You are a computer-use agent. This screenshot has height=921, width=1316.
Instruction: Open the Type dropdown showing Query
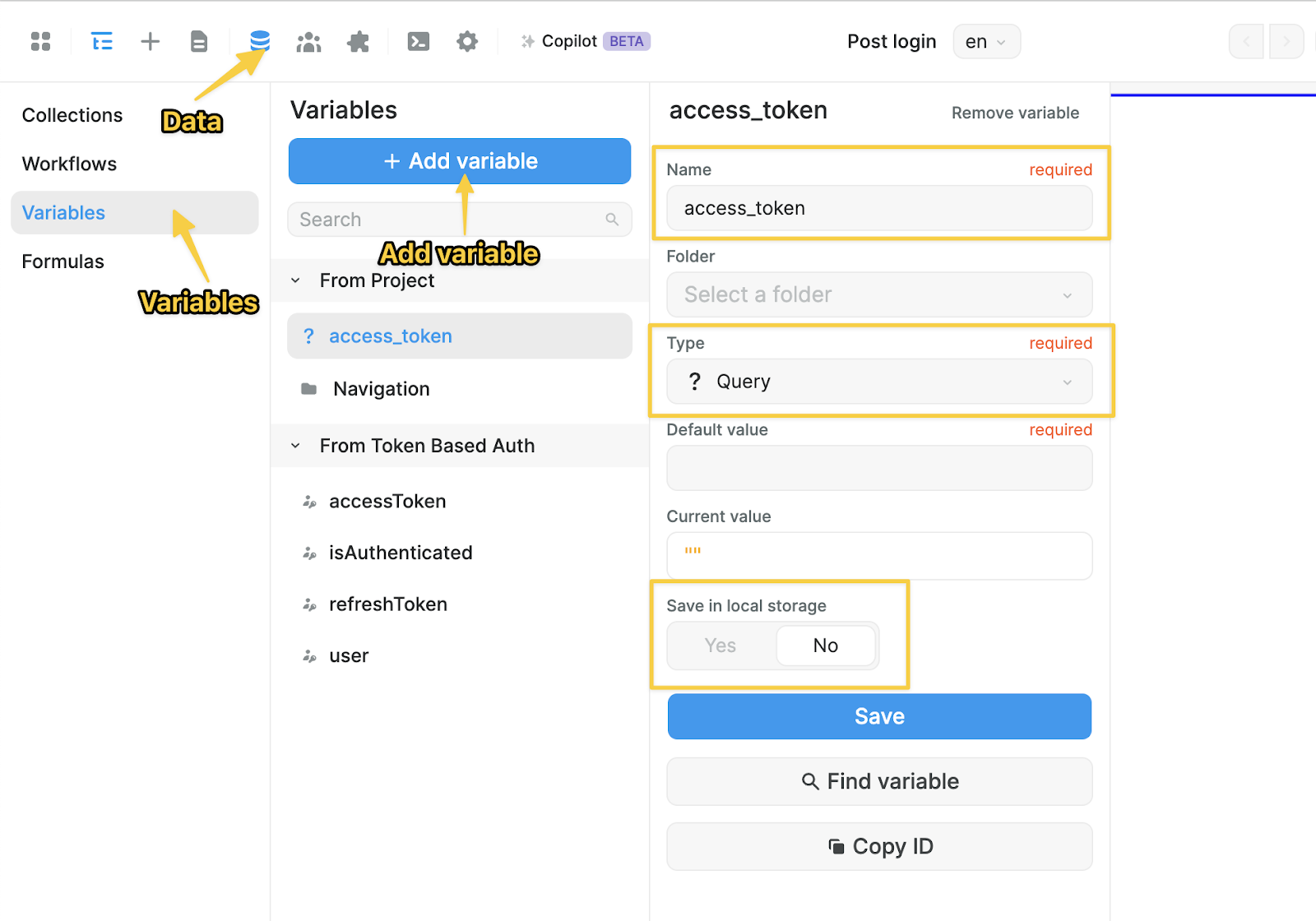click(878, 382)
